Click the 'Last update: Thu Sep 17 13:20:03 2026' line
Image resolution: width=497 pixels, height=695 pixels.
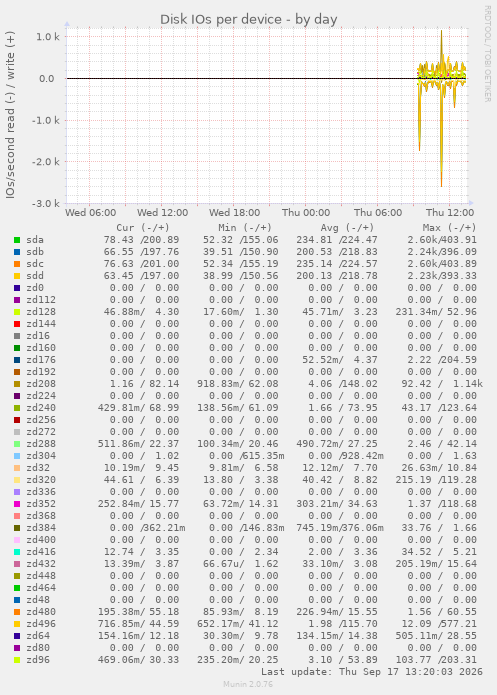click(372, 672)
